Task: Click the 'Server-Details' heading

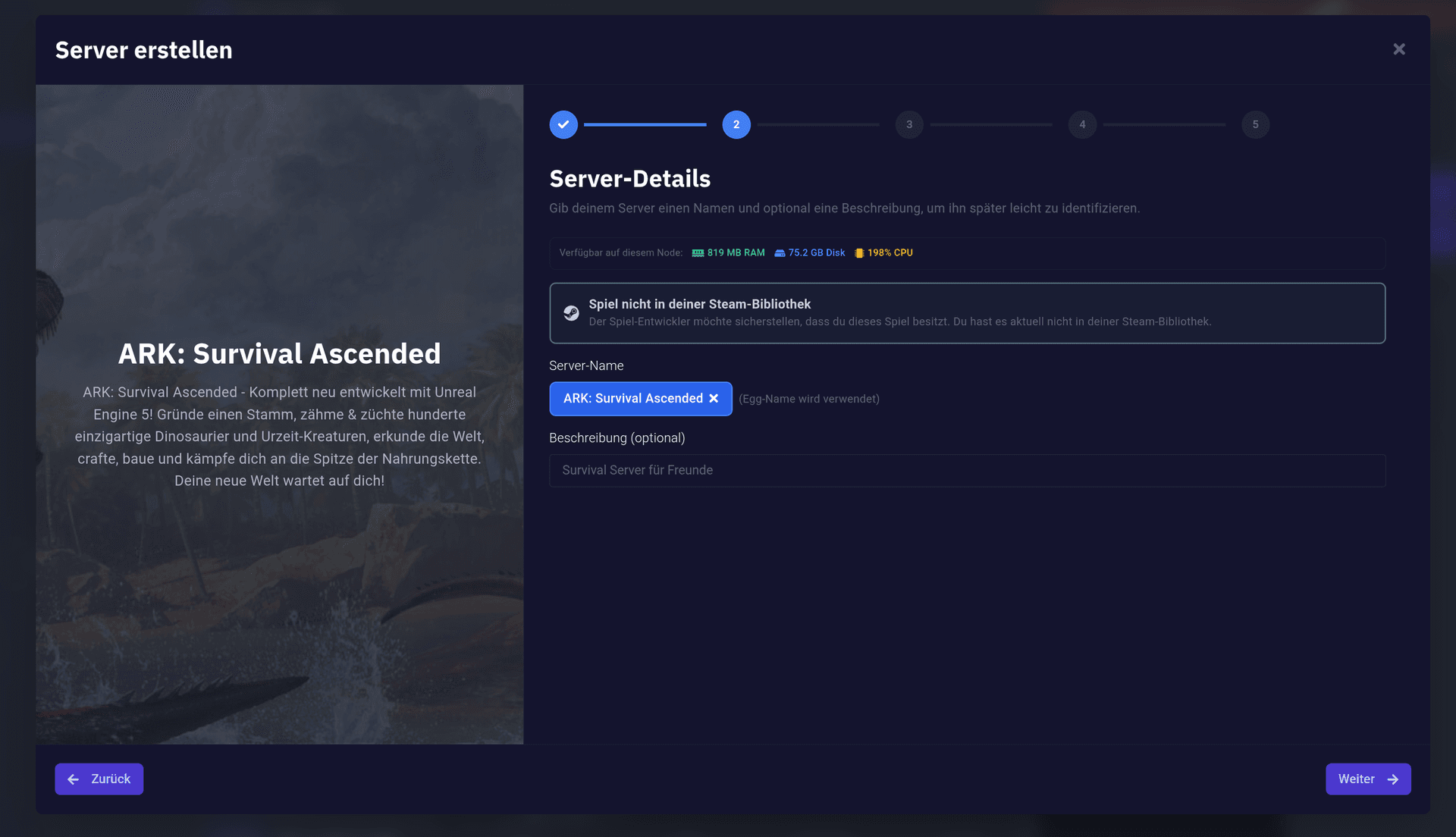Action: click(630, 179)
